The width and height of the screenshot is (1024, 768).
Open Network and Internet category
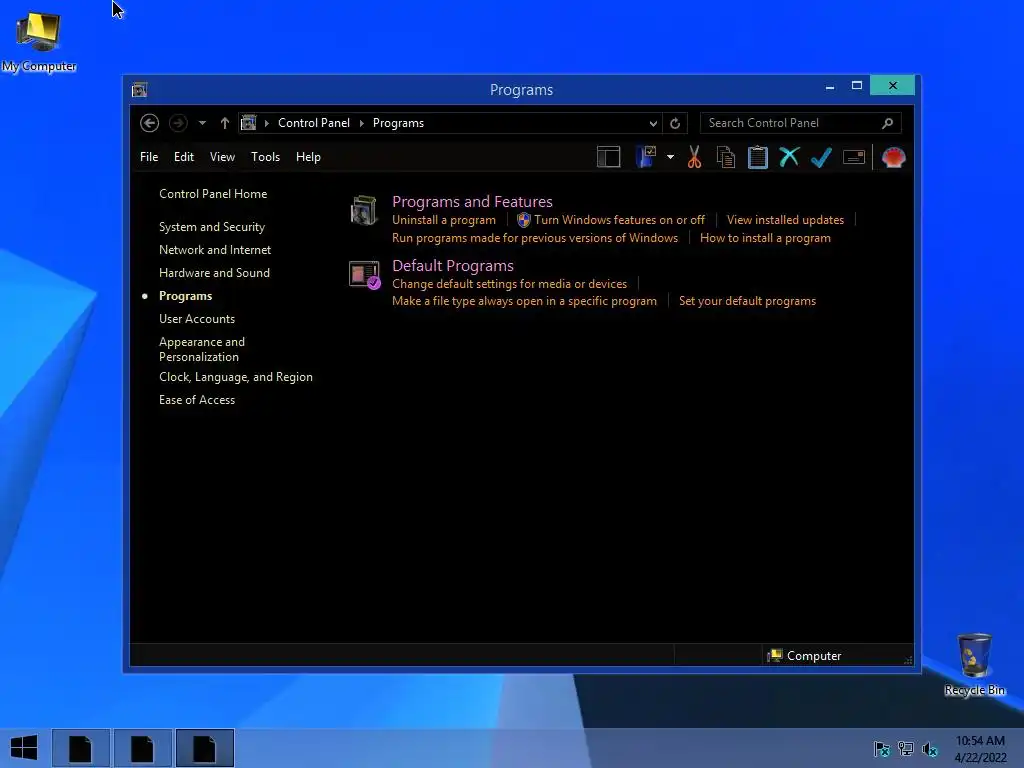pos(215,249)
